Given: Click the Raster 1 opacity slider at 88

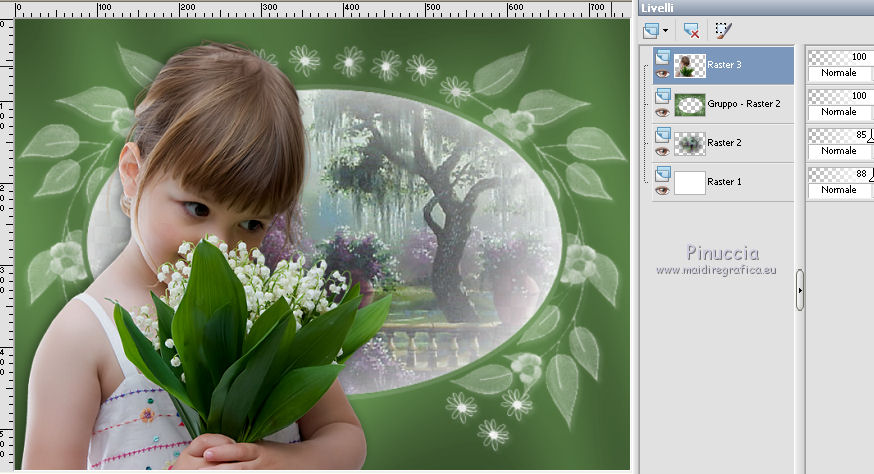Looking at the screenshot, I should click(x=841, y=174).
